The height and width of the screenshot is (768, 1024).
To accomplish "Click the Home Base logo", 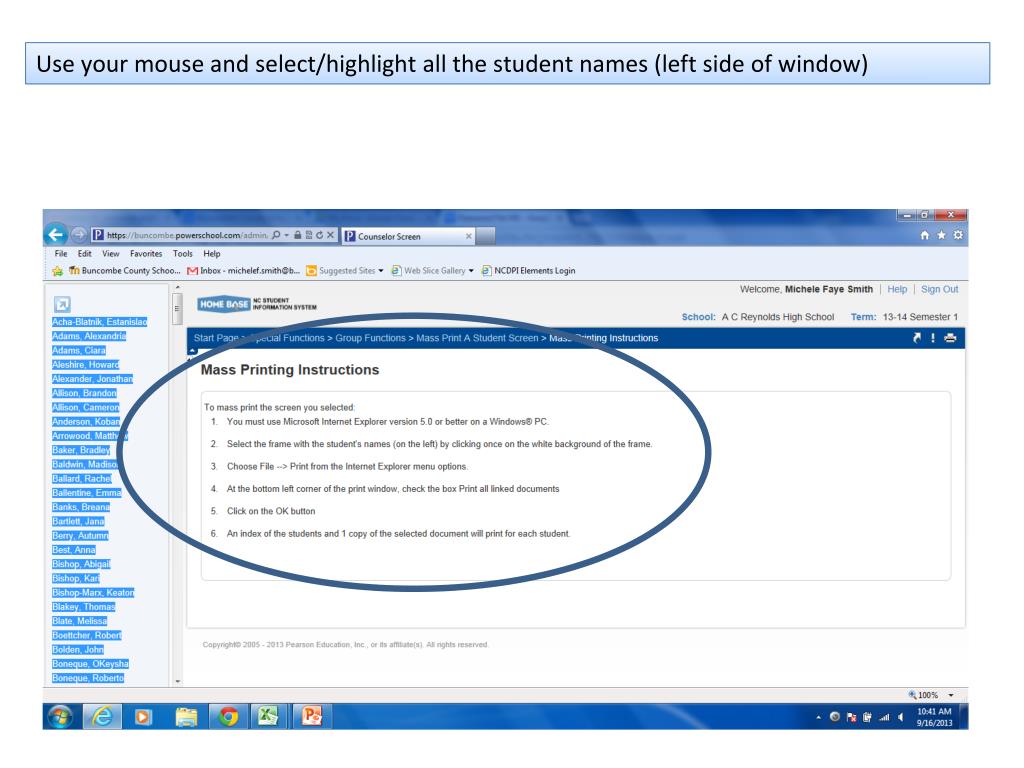I will coord(223,304).
